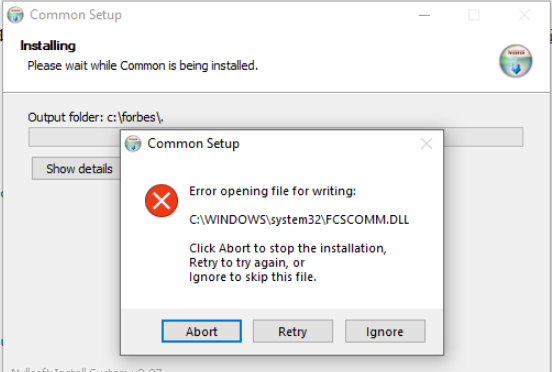The width and height of the screenshot is (552, 372).
Task: Click the 'Installing' header text
Action: [48, 46]
